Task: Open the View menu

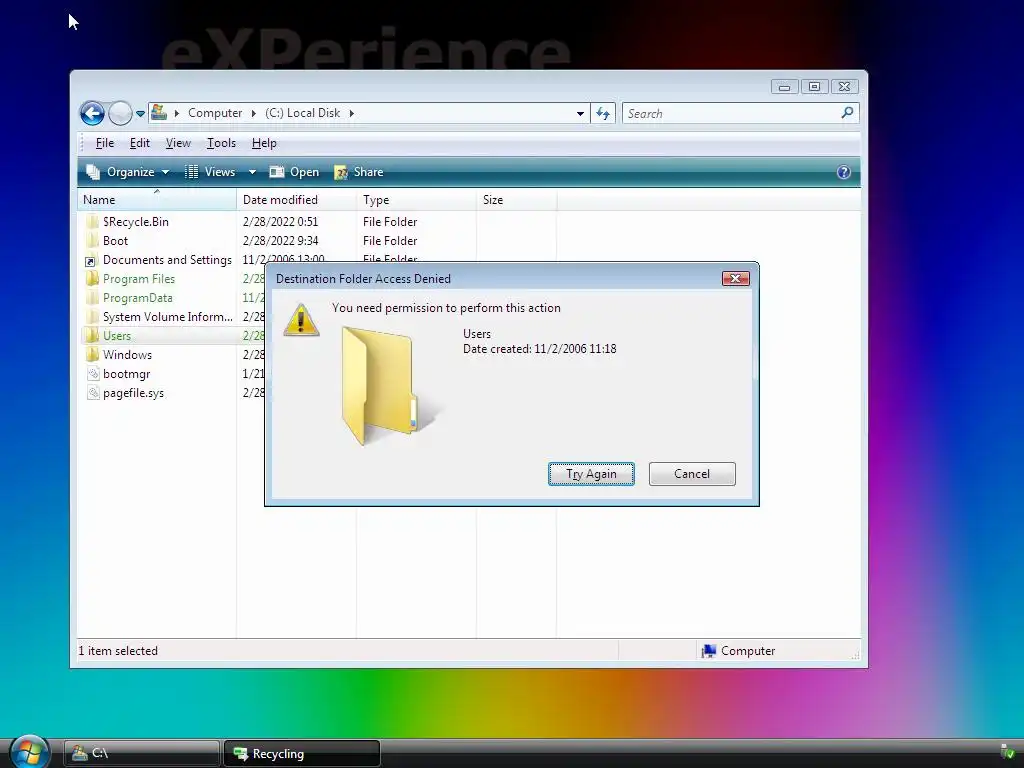Action: pyautogui.click(x=178, y=143)
